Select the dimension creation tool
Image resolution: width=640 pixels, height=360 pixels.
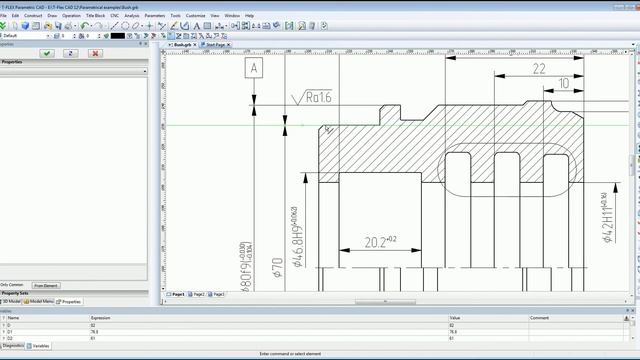click(220, 26)
